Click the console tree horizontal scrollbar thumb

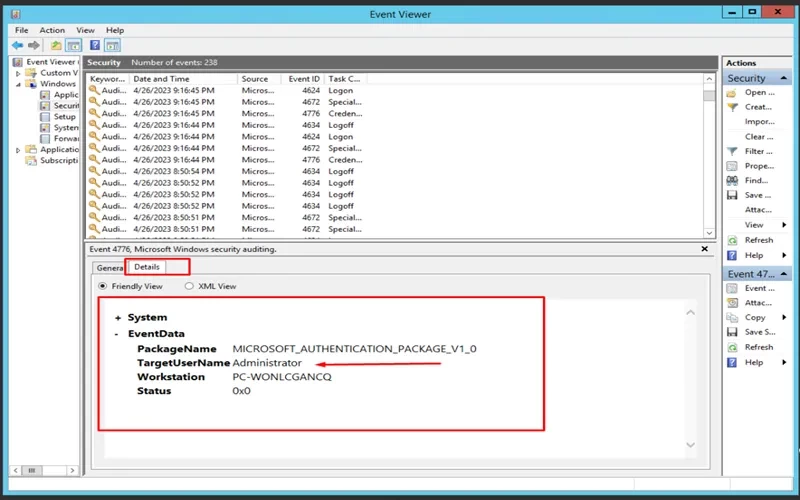pyautogui.click(x=32, y=470)
